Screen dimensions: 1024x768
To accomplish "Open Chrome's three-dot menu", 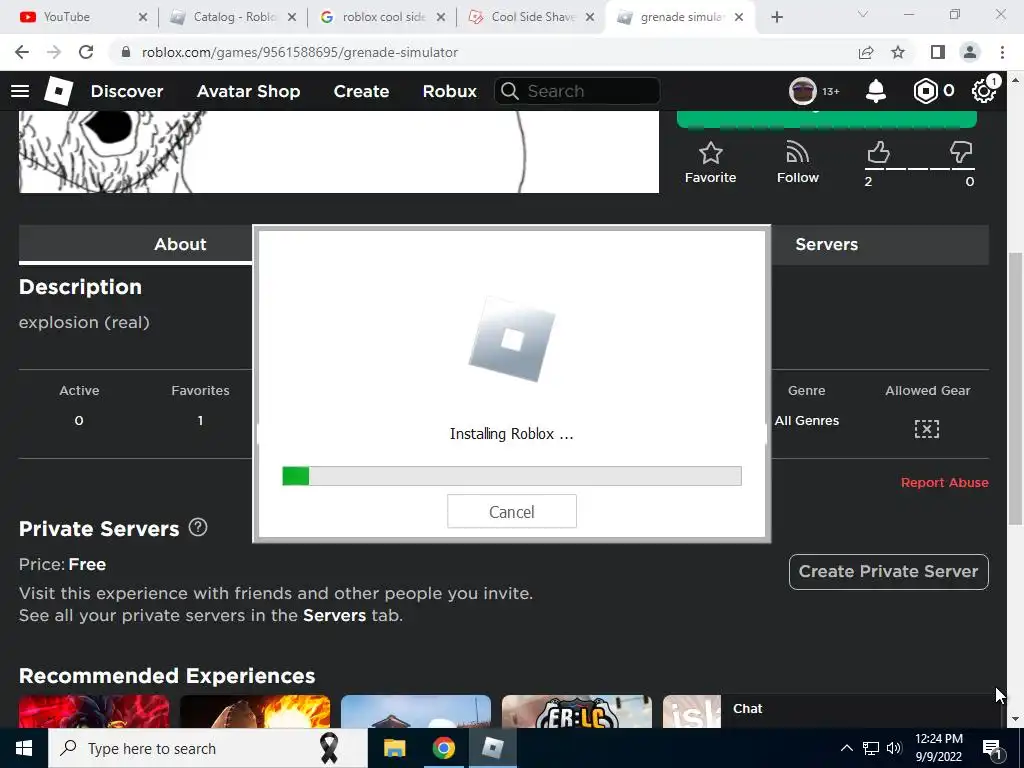I will 1002,52.
